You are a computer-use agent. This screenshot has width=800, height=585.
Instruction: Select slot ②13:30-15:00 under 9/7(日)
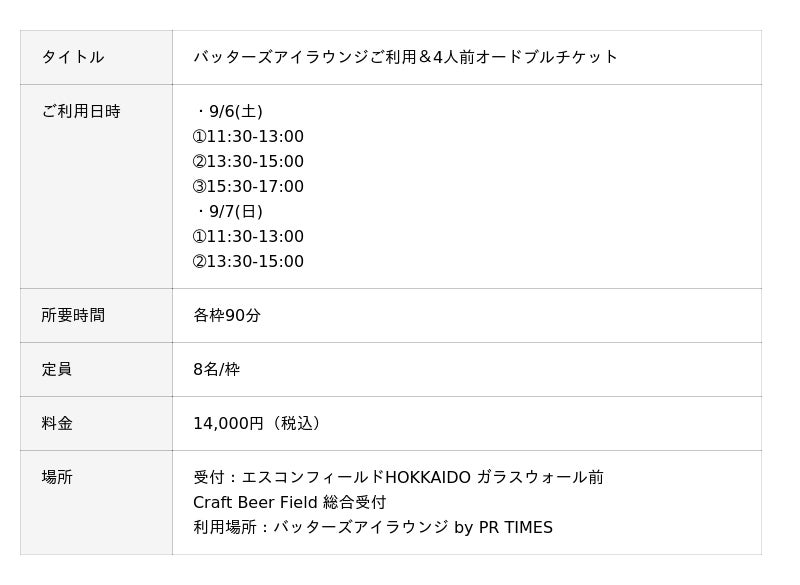[x=248, y=261]
